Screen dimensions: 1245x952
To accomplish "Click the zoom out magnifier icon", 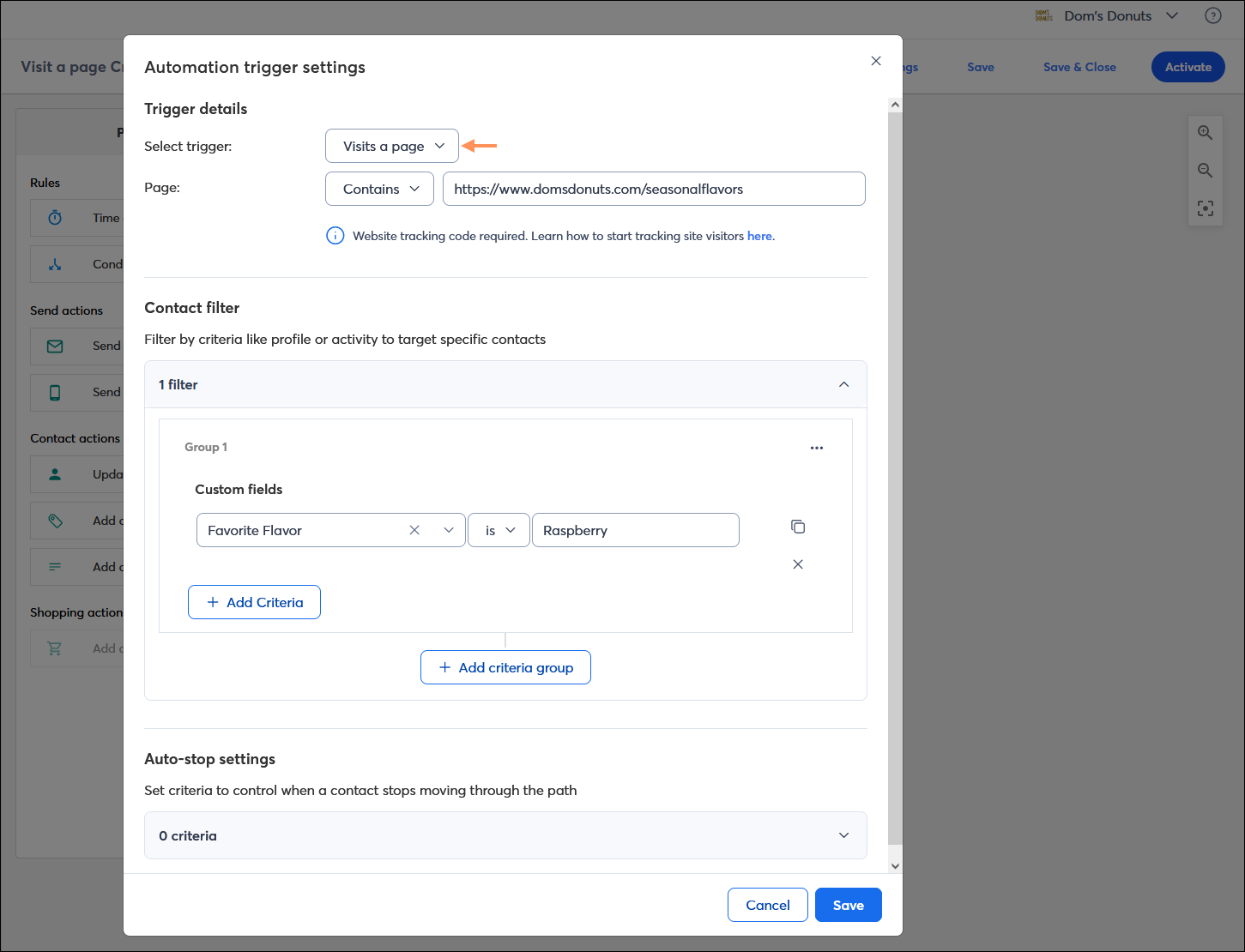I will (x=1206, y=171).
